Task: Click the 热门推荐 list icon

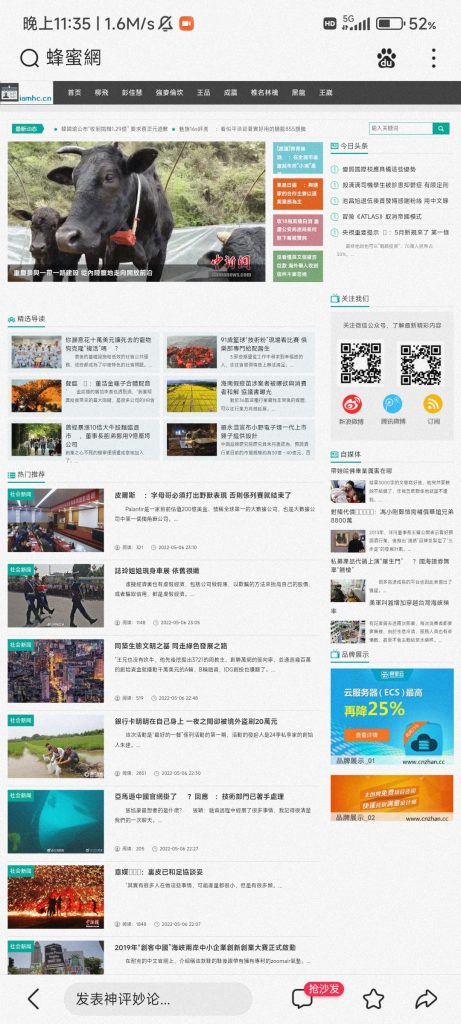Action: (12, 473)
